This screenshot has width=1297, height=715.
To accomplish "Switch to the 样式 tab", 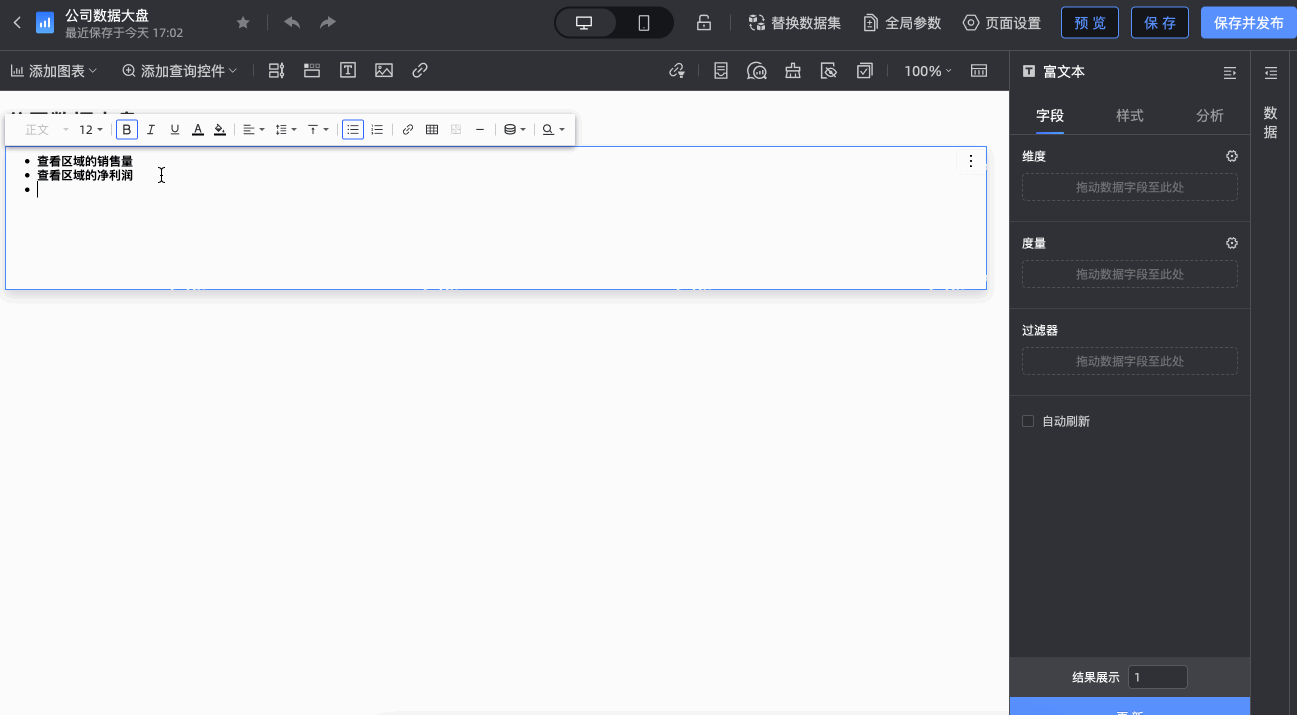I will pyautogui.click(x=1130, y=115).
